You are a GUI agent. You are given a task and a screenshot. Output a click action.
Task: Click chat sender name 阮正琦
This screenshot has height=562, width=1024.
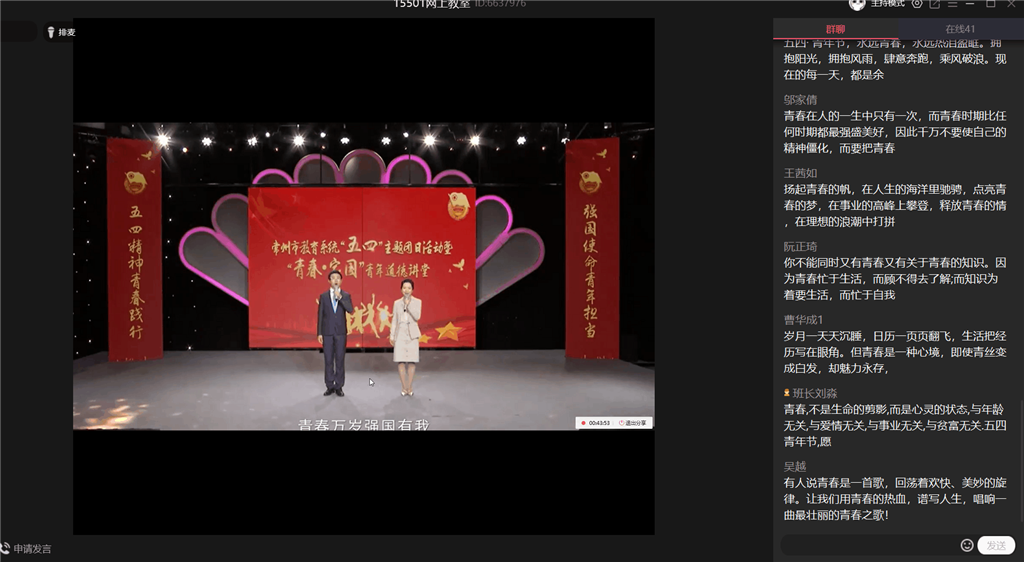point(800,247)
